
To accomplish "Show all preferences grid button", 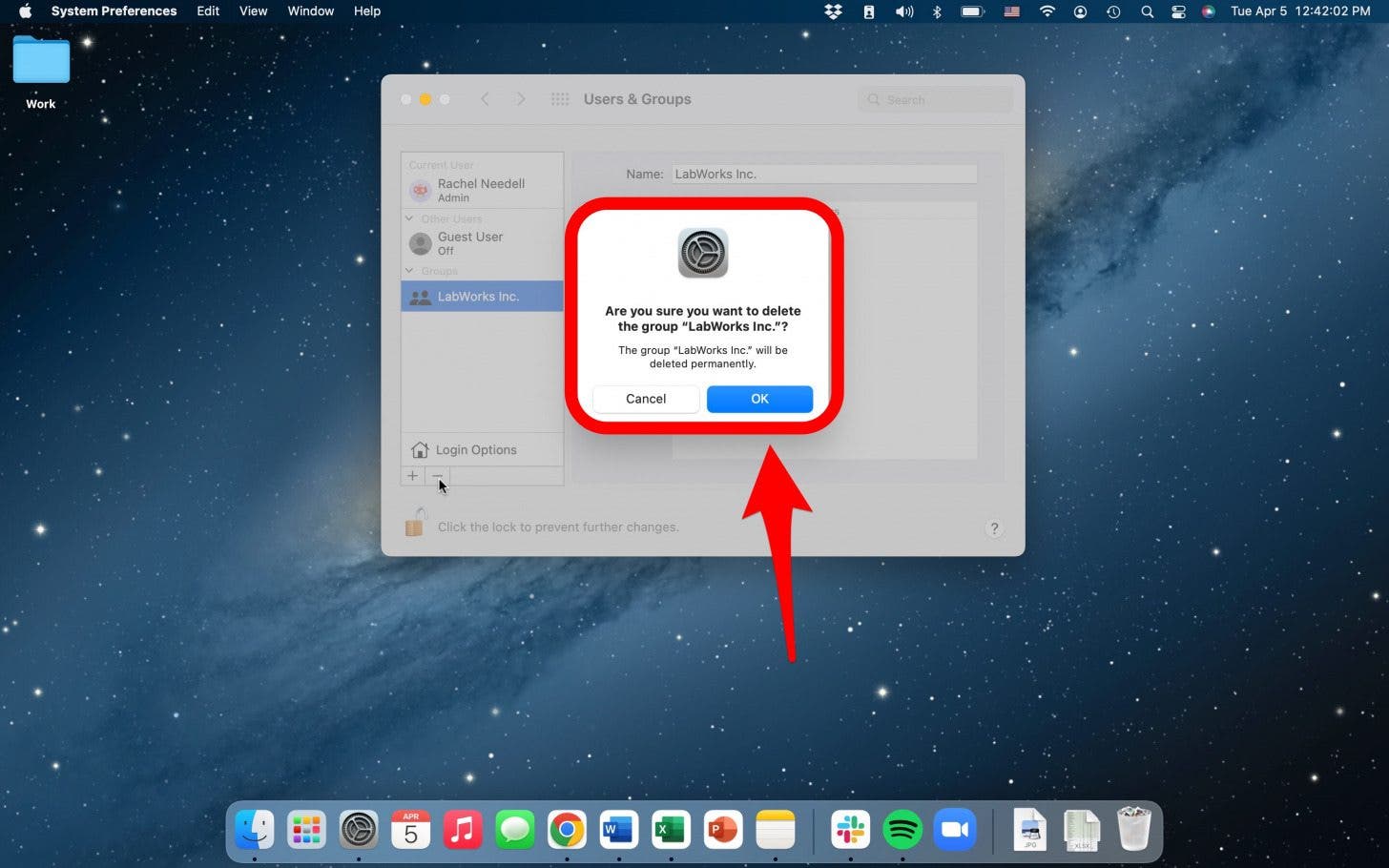I will (x=560, y=99).
